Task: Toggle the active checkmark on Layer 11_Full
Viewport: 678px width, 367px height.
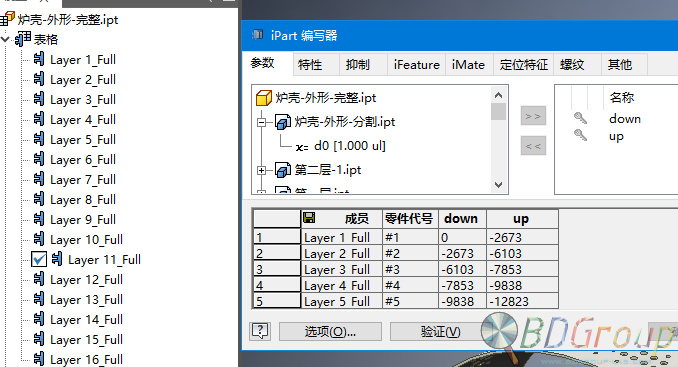Action: (x=39, y=259)
